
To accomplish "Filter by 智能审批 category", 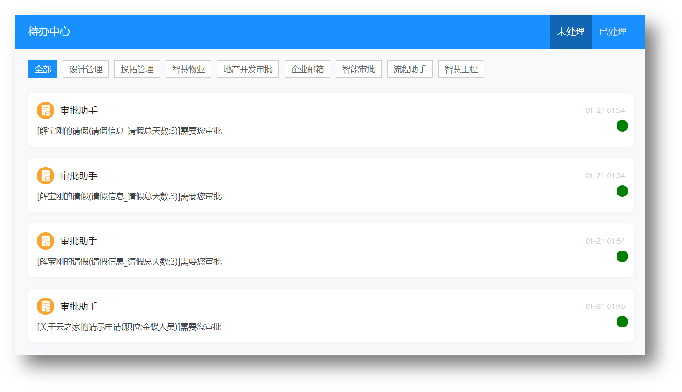I will [x=358, y=69].
